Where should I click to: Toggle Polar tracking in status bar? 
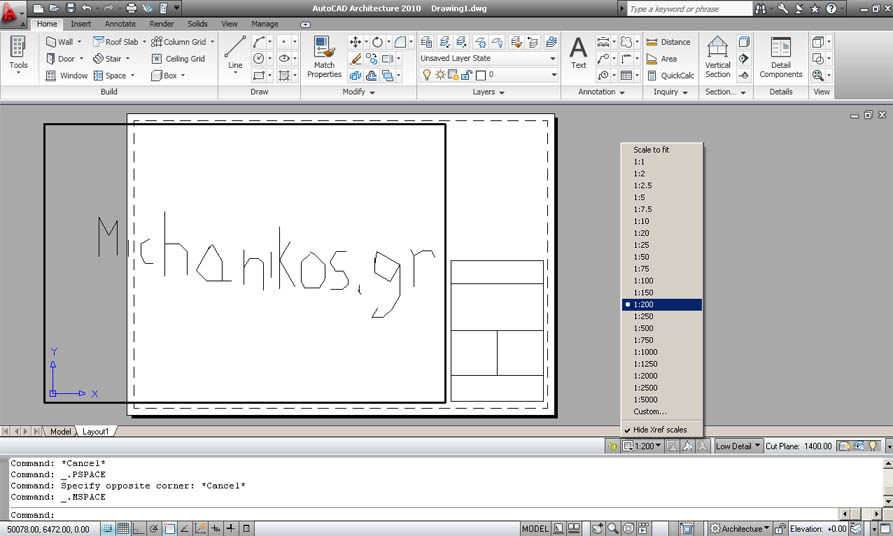click(x=154, y=529)
